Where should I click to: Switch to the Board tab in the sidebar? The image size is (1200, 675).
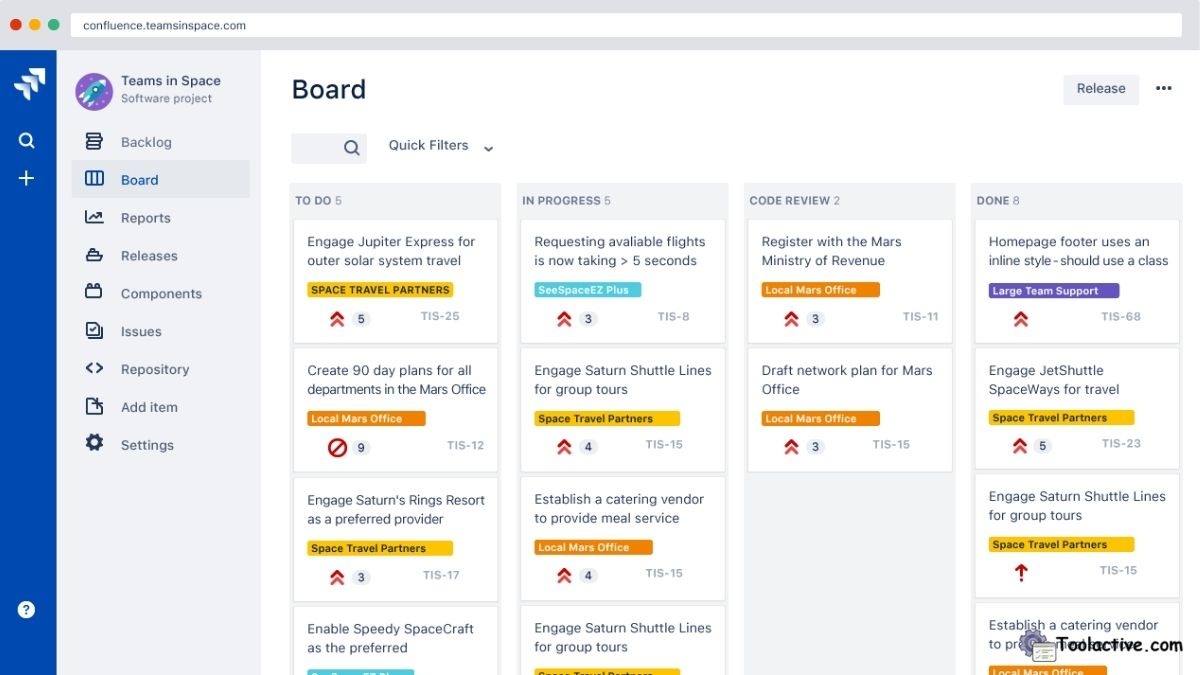click(138, 179)
